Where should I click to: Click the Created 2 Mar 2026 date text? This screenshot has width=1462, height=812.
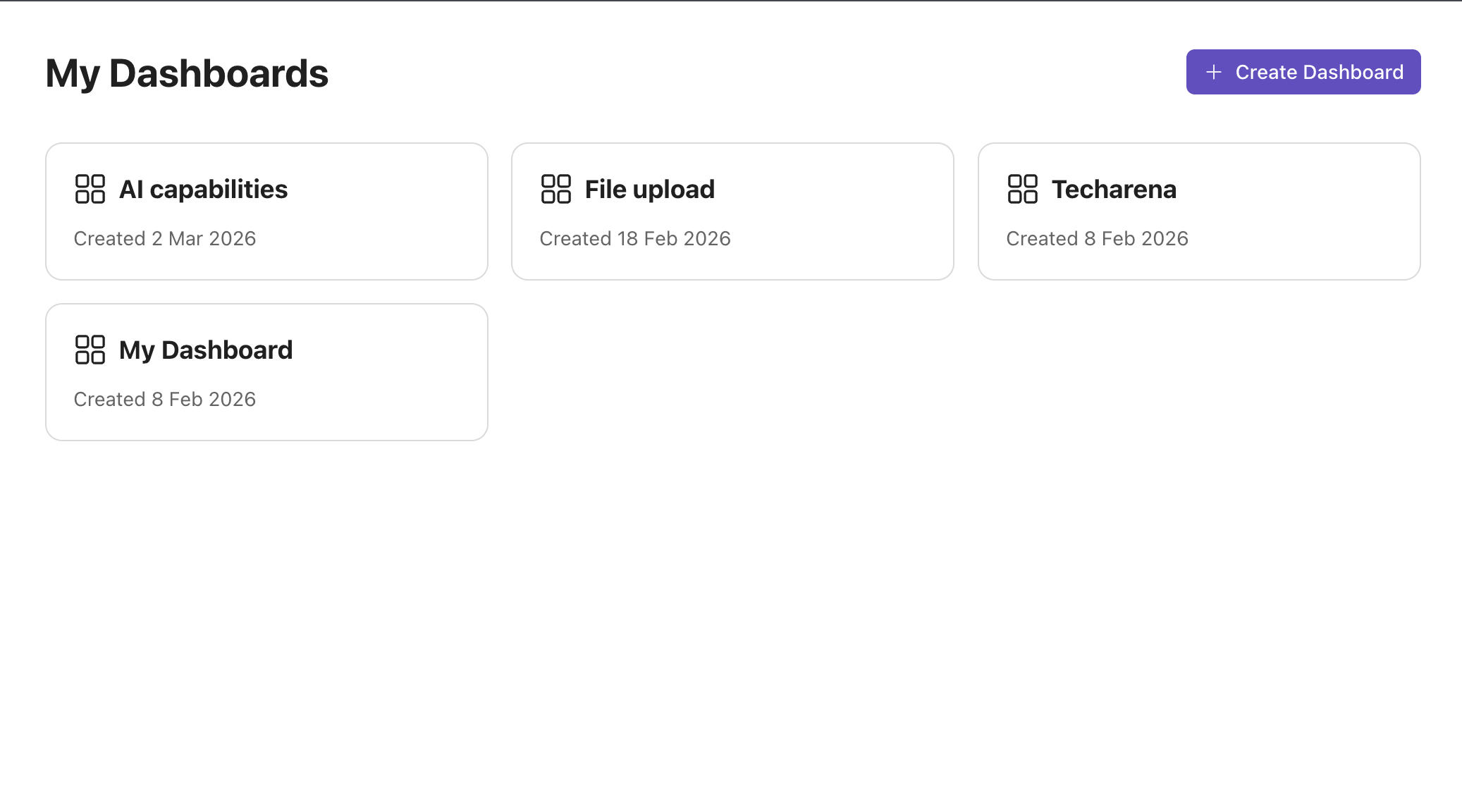(165, 238)
